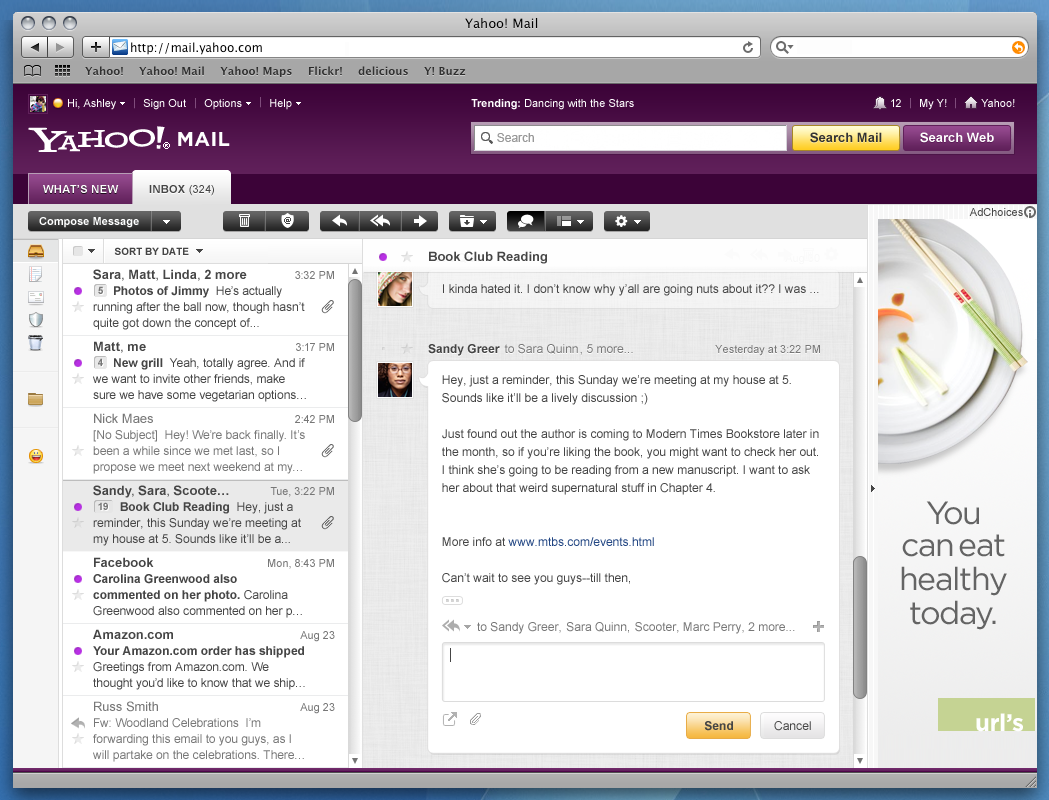Click the Send button
1049x800 pixels.
pyautogui.click(x=719, y=726)
